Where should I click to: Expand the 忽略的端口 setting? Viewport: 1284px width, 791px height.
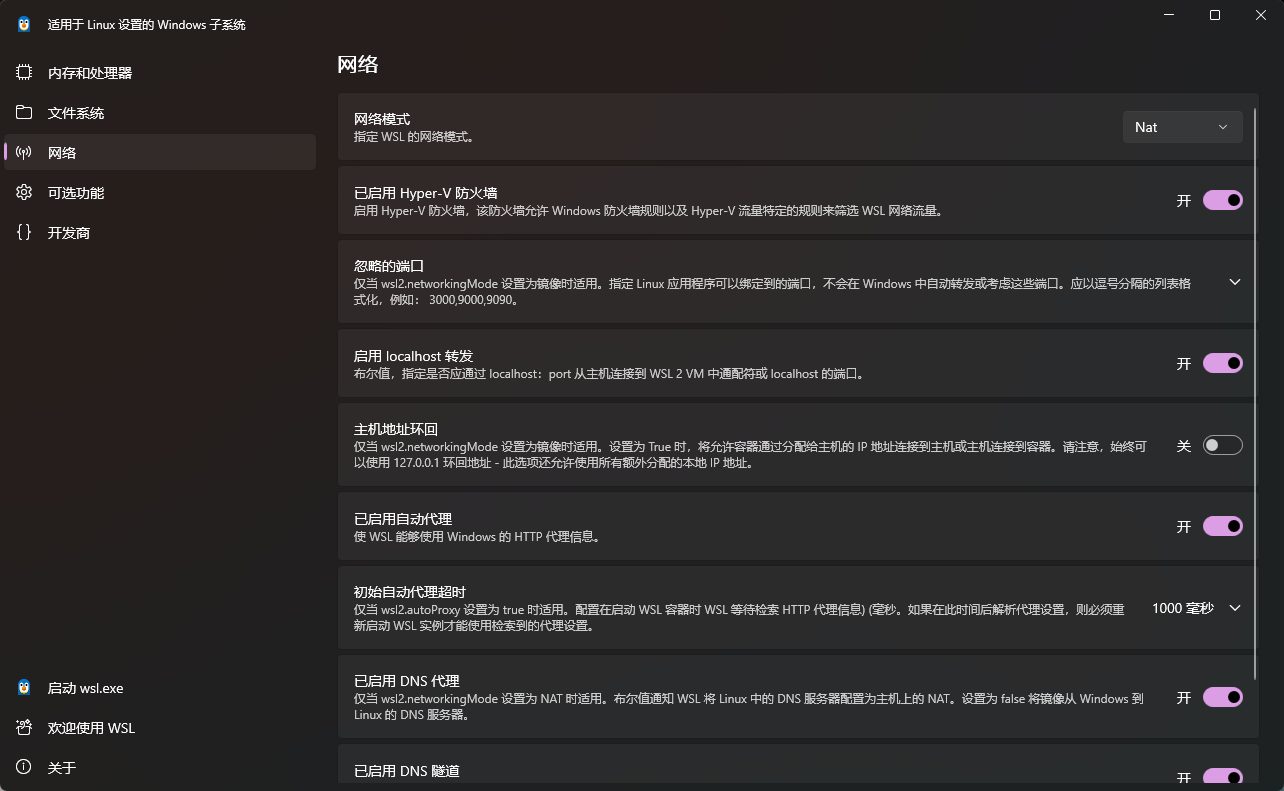pos(1235,282)
